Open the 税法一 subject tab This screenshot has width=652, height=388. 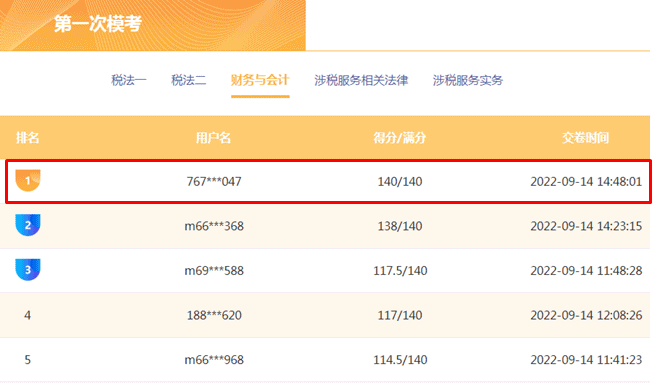(129, 80)
